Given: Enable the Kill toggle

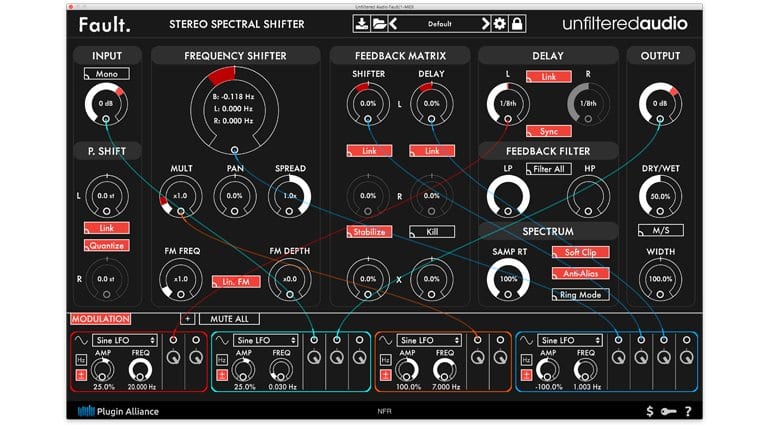Looking at the screenshot, I should 432,231.
